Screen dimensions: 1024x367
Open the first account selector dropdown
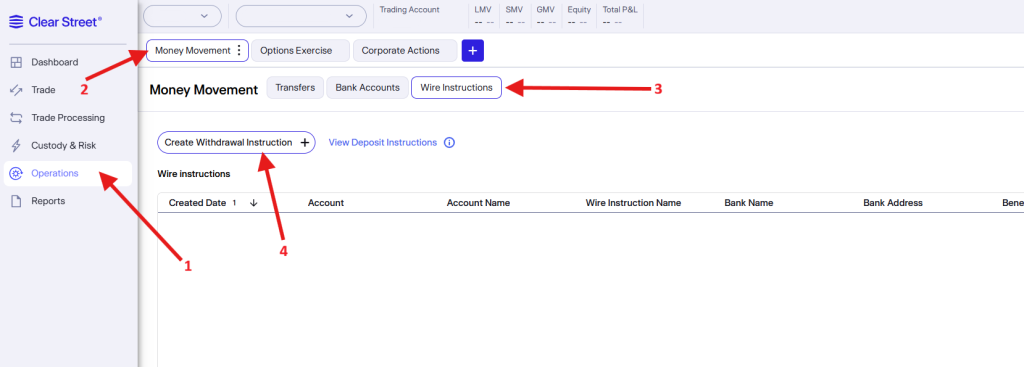point(183,16)
